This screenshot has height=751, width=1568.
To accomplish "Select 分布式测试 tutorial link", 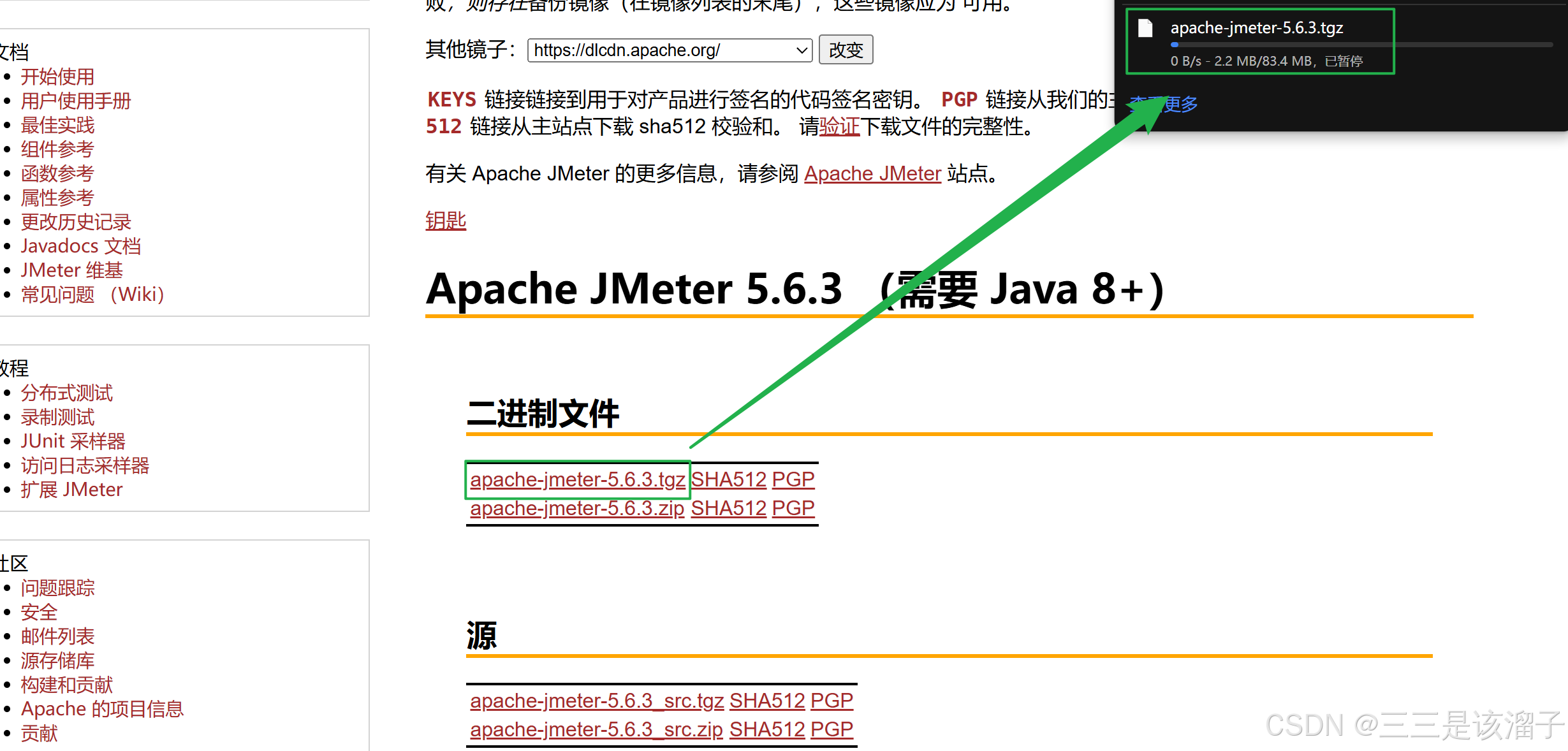I will coord(66,393).
